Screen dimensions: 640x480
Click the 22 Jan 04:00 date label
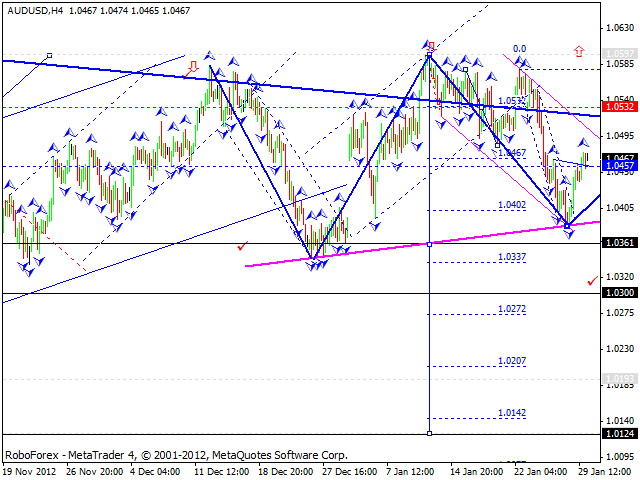541,472
